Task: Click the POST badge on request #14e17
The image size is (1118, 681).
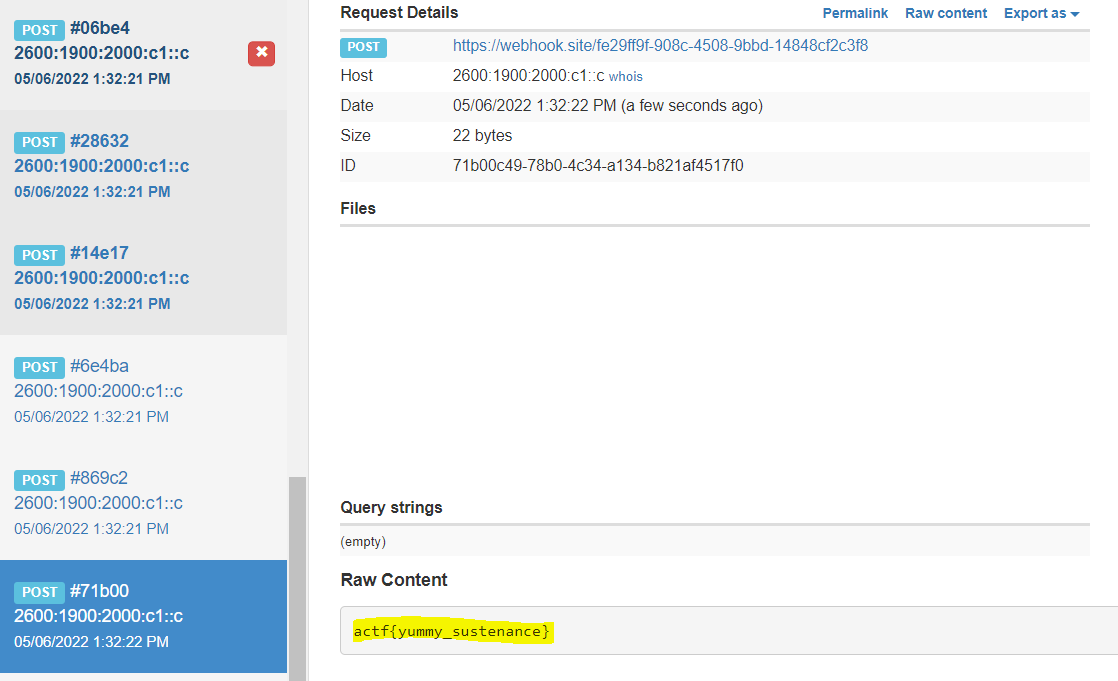Action: 40,255
